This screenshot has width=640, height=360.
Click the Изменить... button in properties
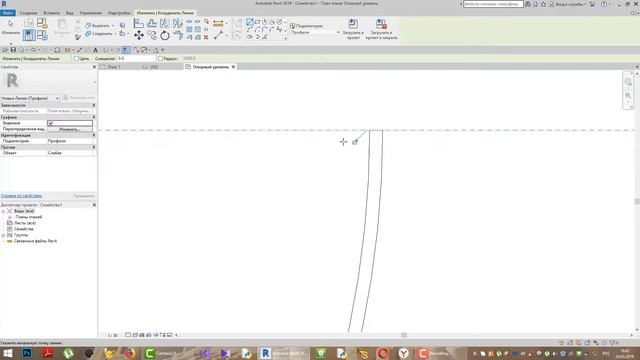point(69,129)
